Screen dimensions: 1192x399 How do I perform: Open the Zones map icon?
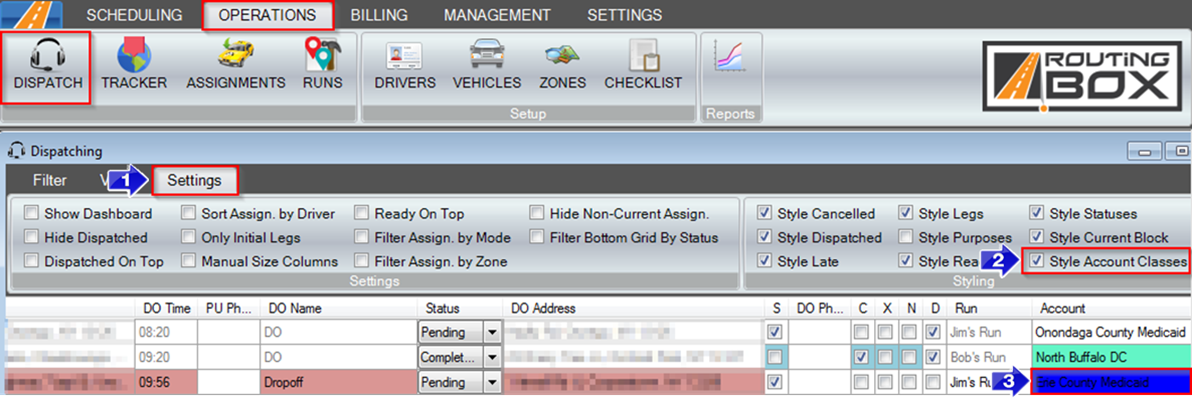click(x=563, y=57)
